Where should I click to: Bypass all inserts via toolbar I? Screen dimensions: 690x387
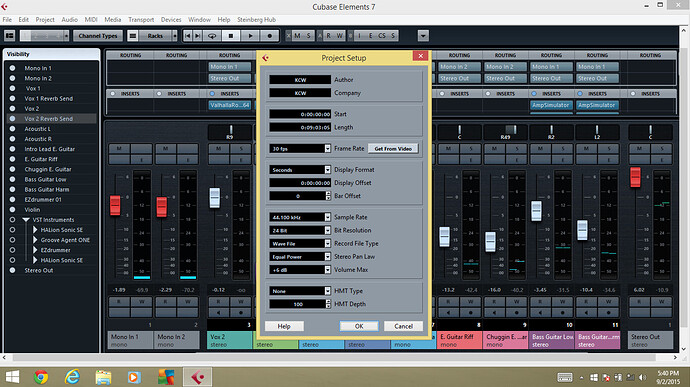359,36
